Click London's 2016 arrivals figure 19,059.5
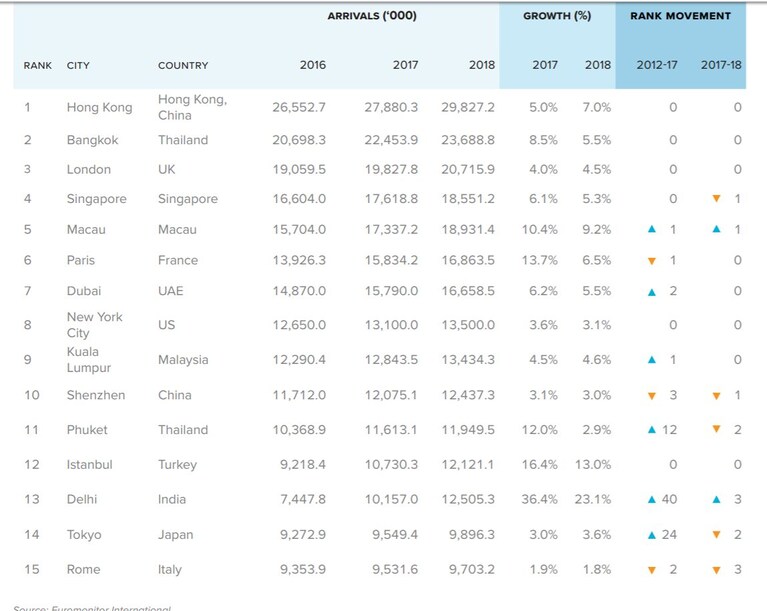The height and width of the screenshot is (611, 767). click(299, 169)
